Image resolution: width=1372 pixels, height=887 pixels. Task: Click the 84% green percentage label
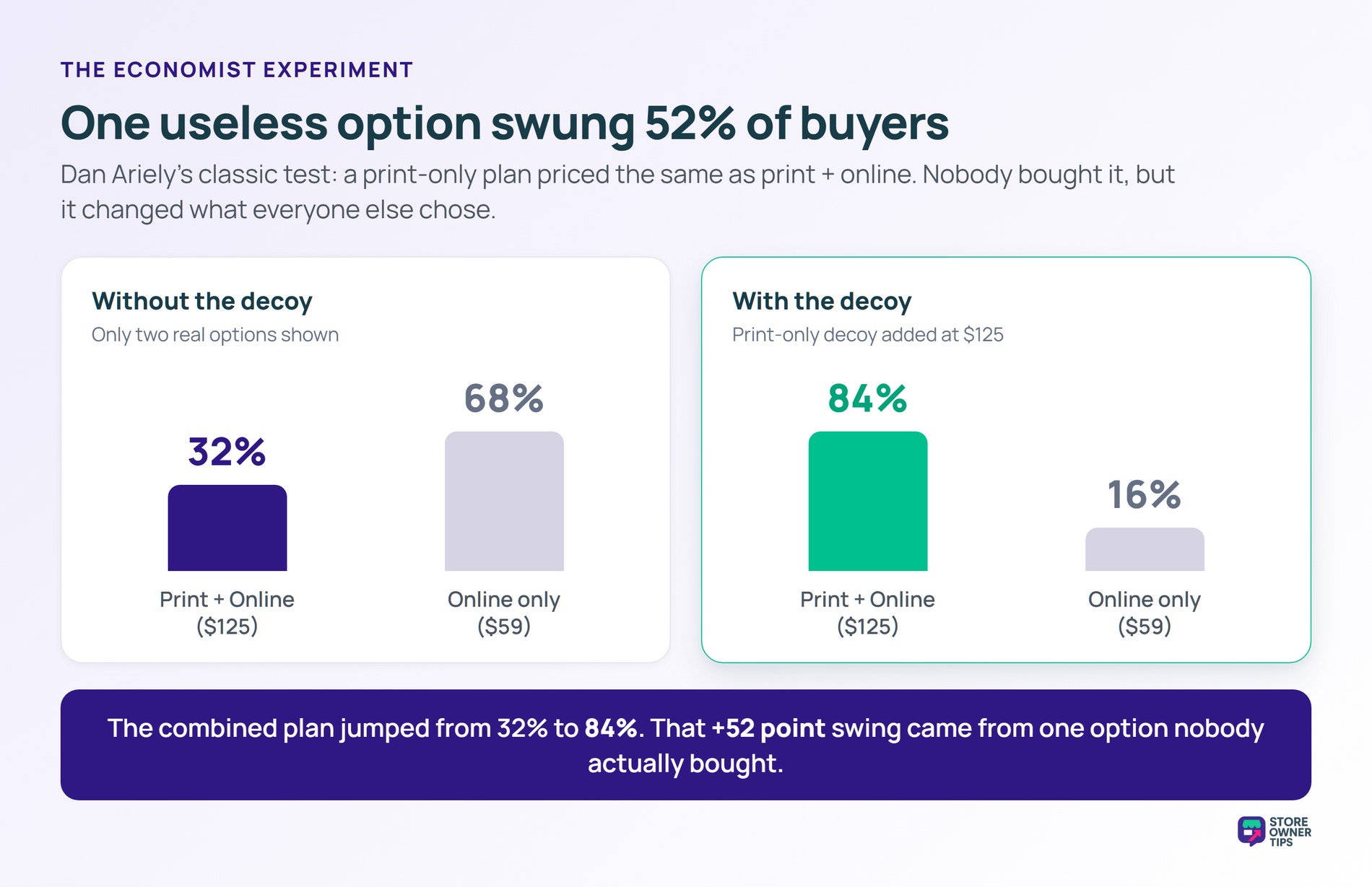(x=867, y=398)
